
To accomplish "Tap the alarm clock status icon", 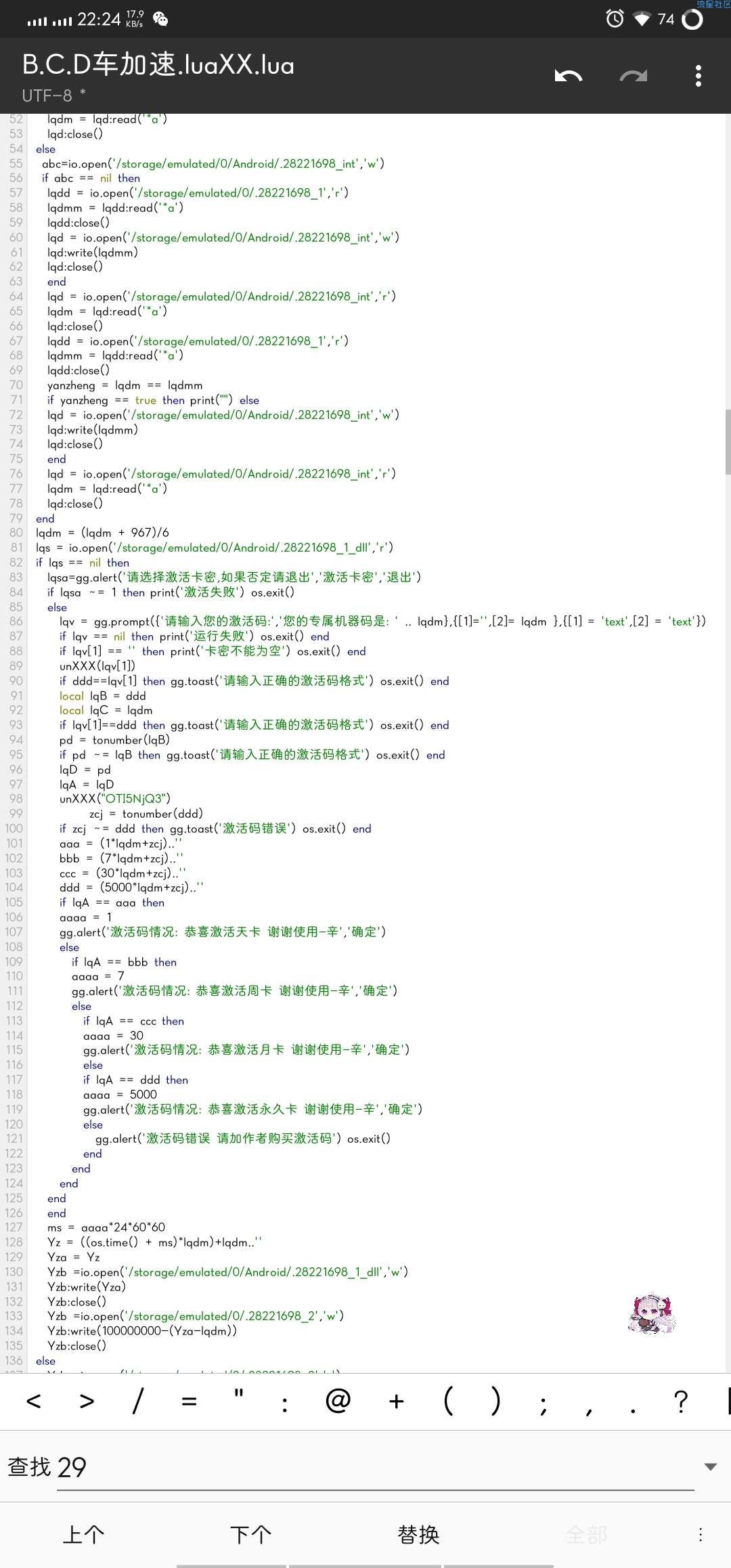I will click(x=615, y=18).
